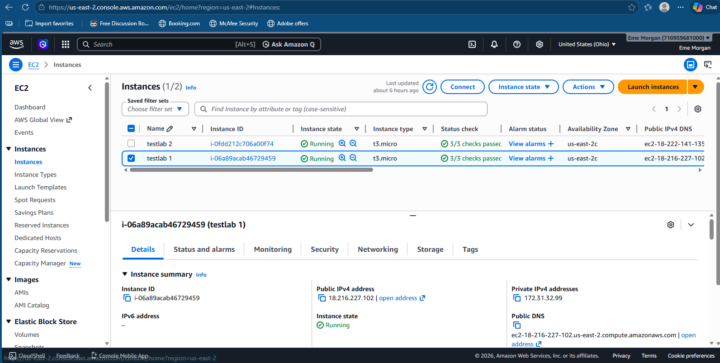Open details panel settings gear
Screen dimensions: 720x363
(670, 224)
